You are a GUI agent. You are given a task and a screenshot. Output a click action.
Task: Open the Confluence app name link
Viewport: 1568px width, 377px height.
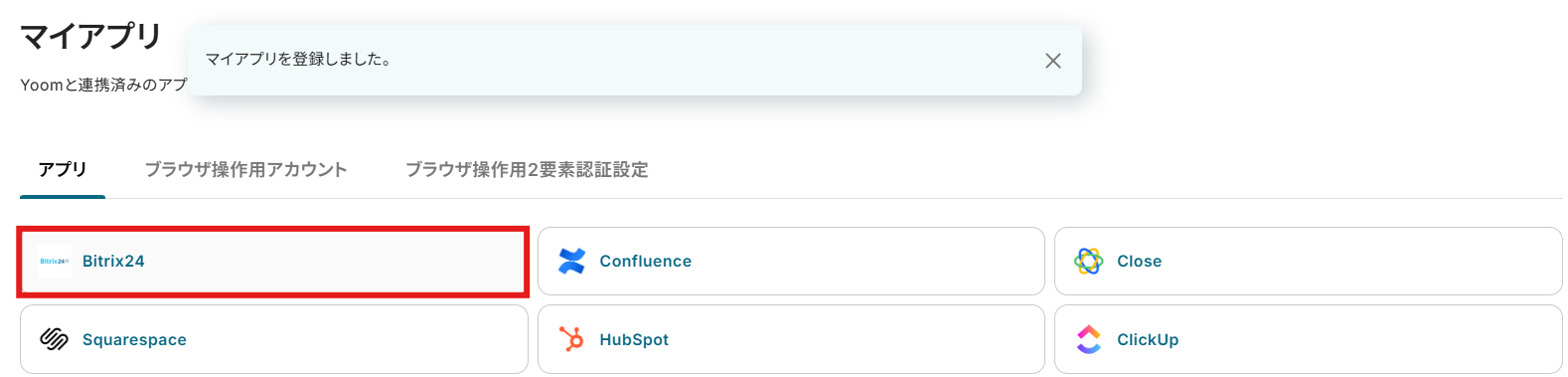646,262
